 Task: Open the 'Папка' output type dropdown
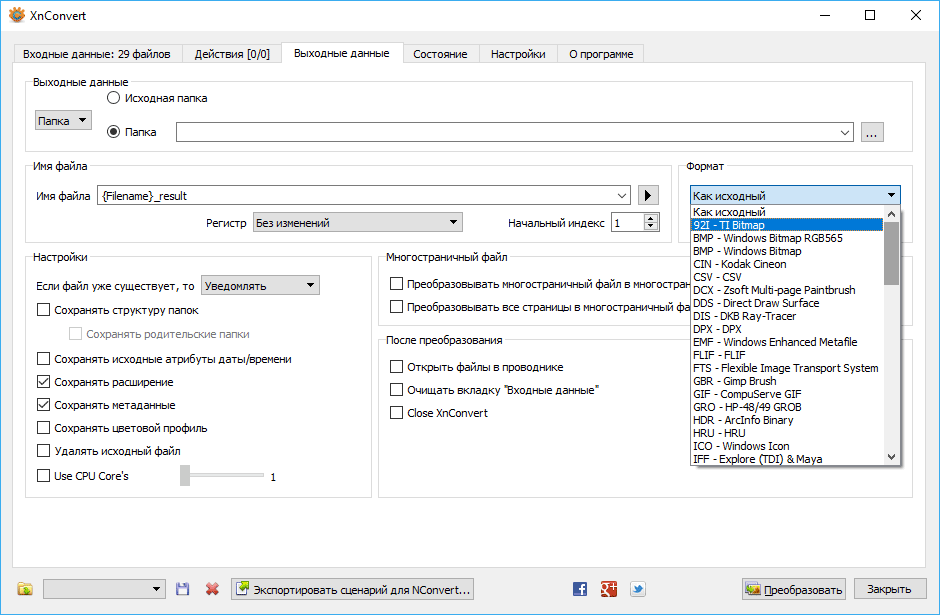pos(63,120)
